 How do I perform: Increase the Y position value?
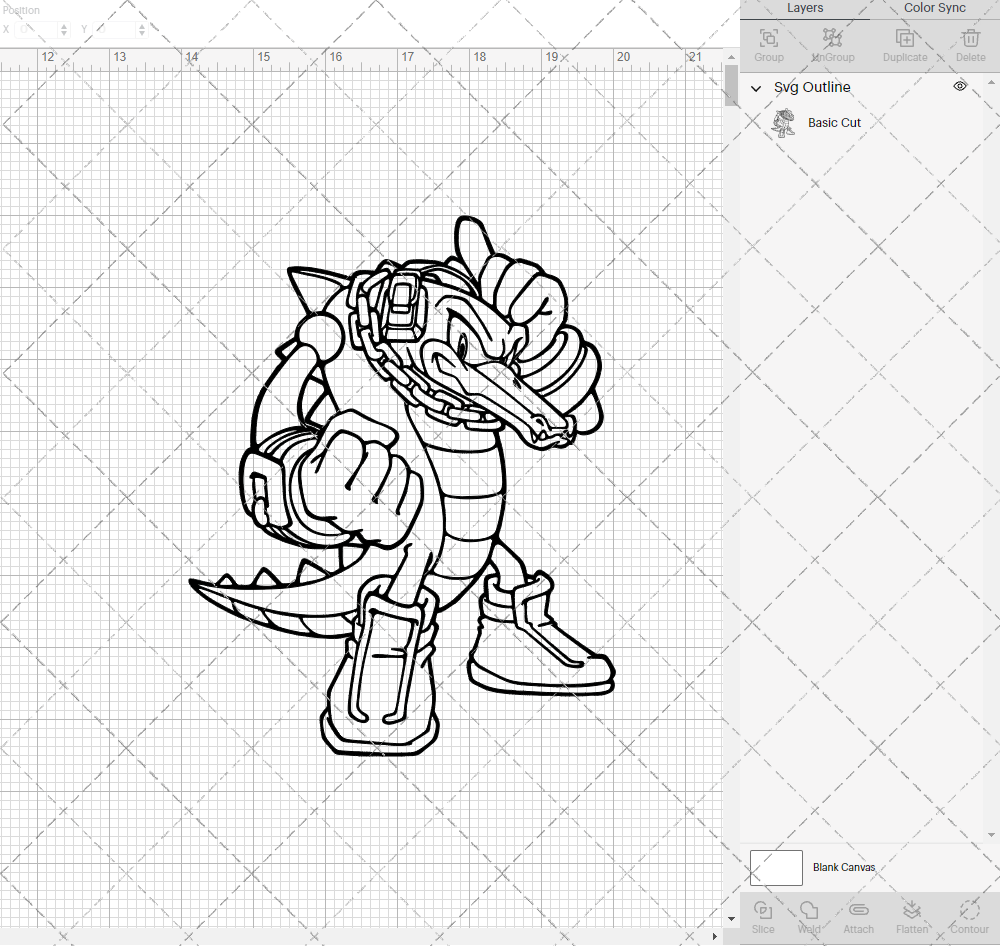click(141, 26)
